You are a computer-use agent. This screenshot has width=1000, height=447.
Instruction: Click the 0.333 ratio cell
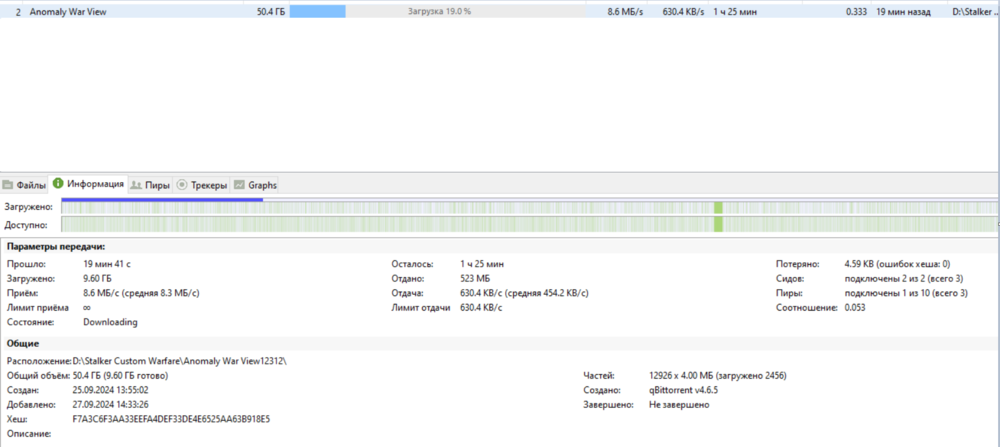(856, 11)
